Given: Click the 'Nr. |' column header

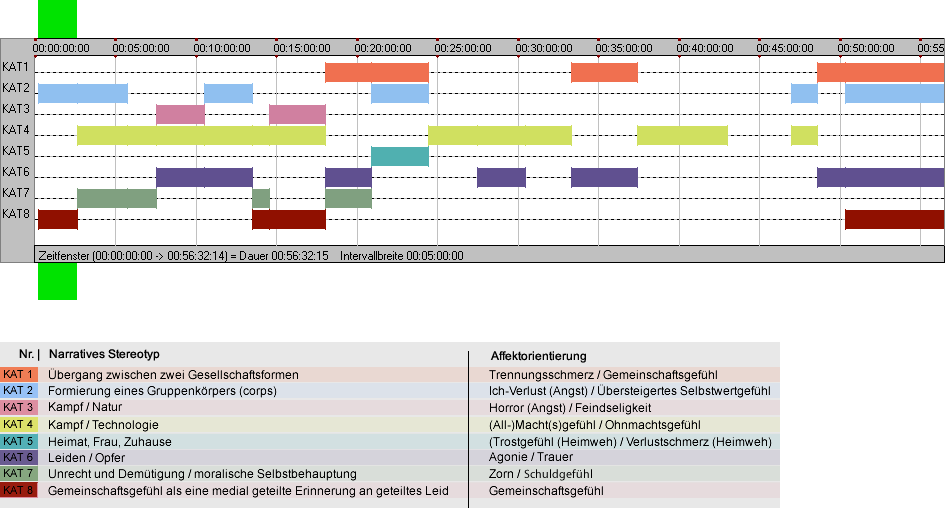Looking at the screenshot, I should pyautogui.click(x=29, y=354).
